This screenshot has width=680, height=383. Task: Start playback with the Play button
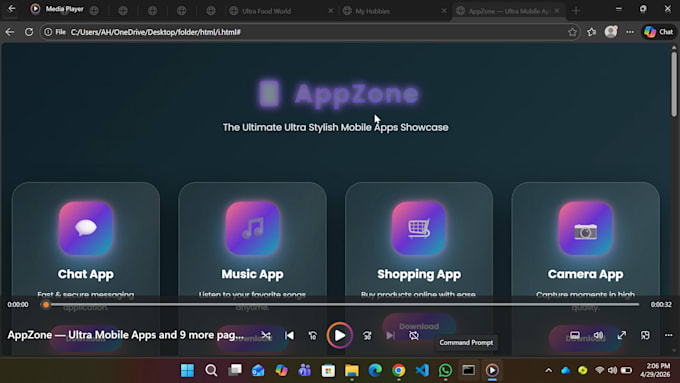click(x=340, y=335)
